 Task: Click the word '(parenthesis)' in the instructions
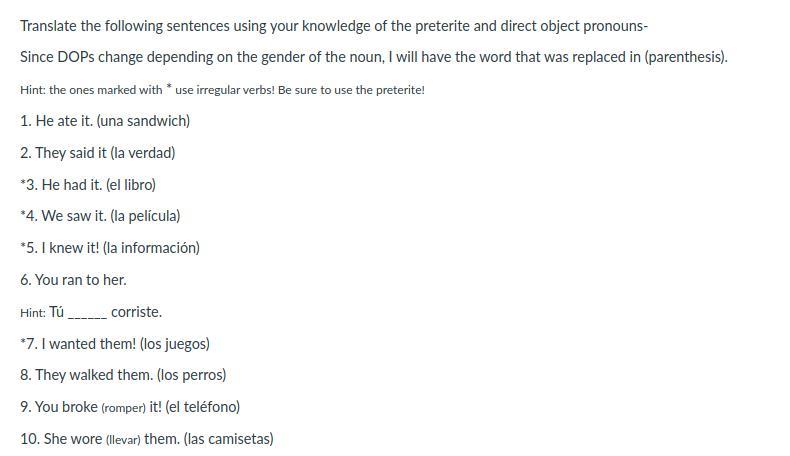click(685, 57)
